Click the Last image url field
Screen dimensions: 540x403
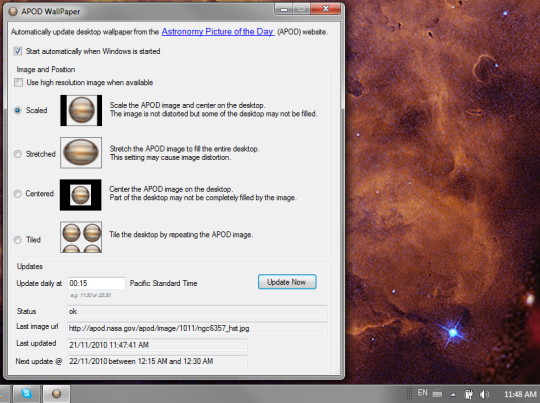[x=197, y=328]
